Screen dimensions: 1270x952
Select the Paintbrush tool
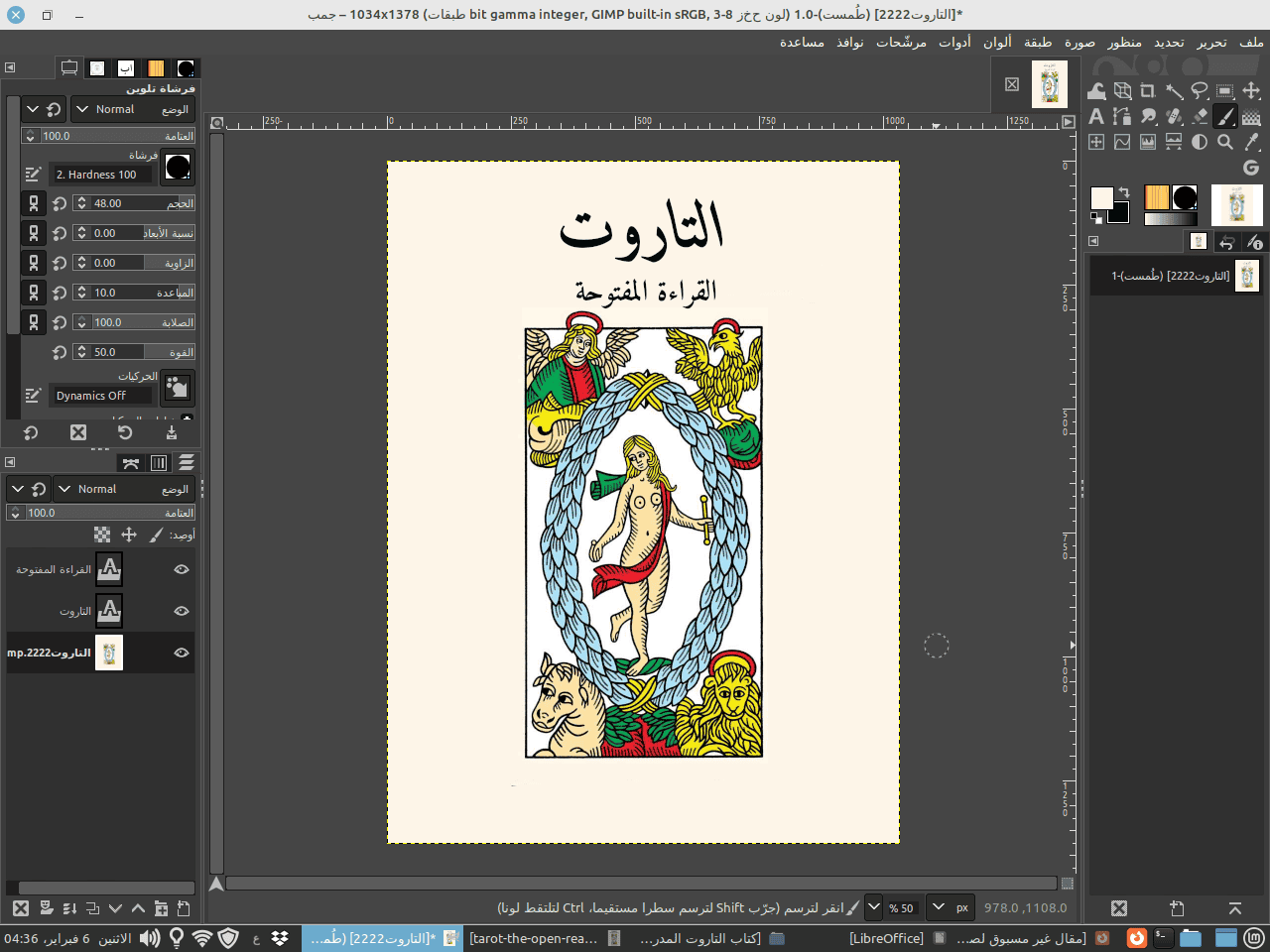1225,116
